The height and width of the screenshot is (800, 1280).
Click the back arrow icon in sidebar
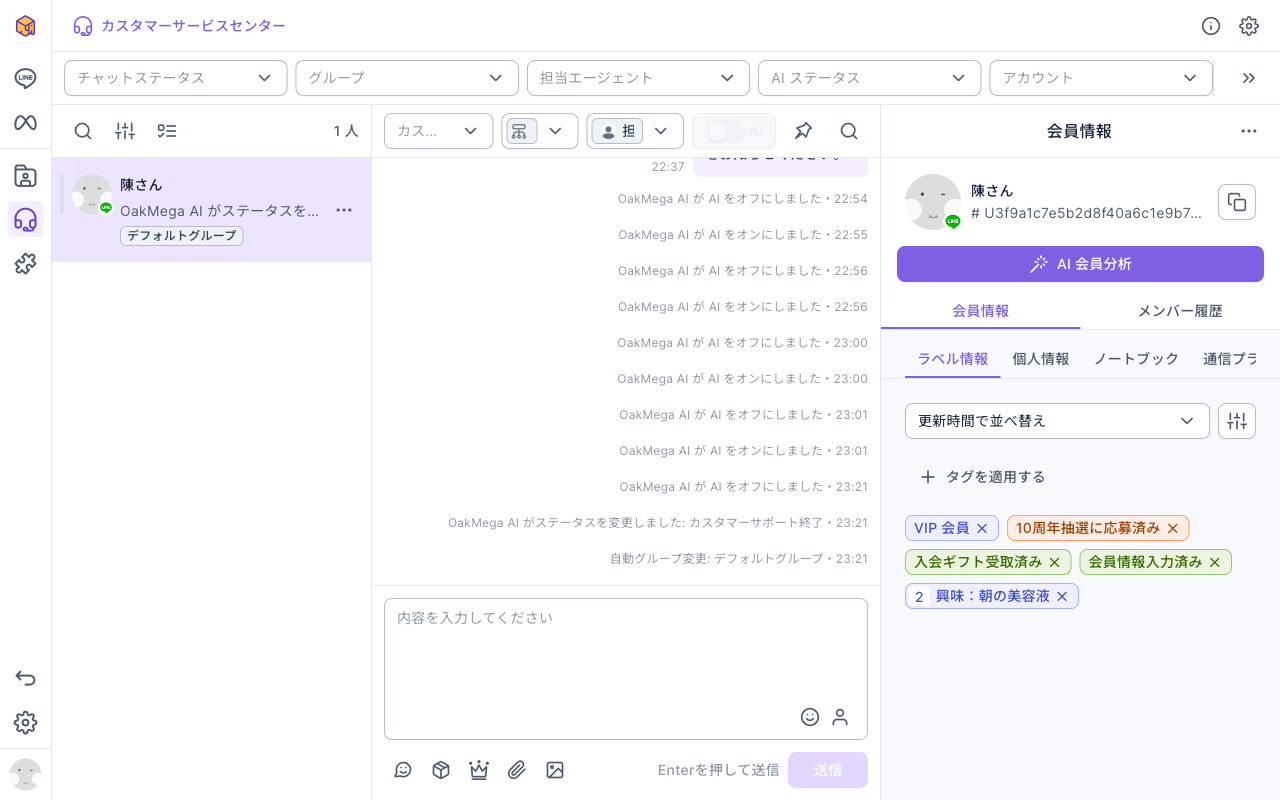pos(25,679)
